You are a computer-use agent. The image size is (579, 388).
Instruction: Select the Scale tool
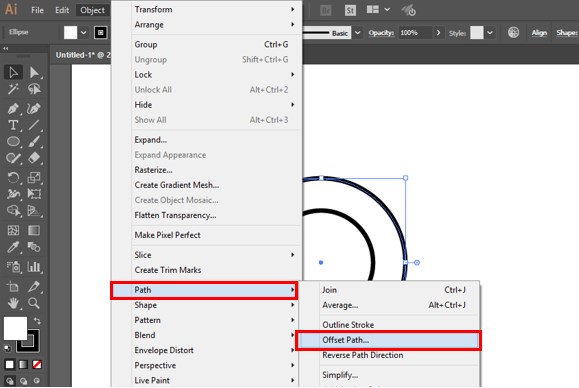tap(34, 178)
